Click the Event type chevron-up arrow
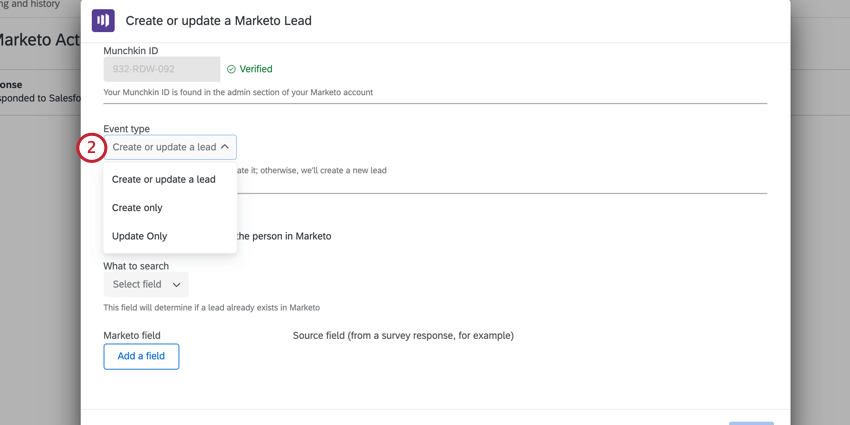This screenshot has width=850, height=425. tap(225, 147)
